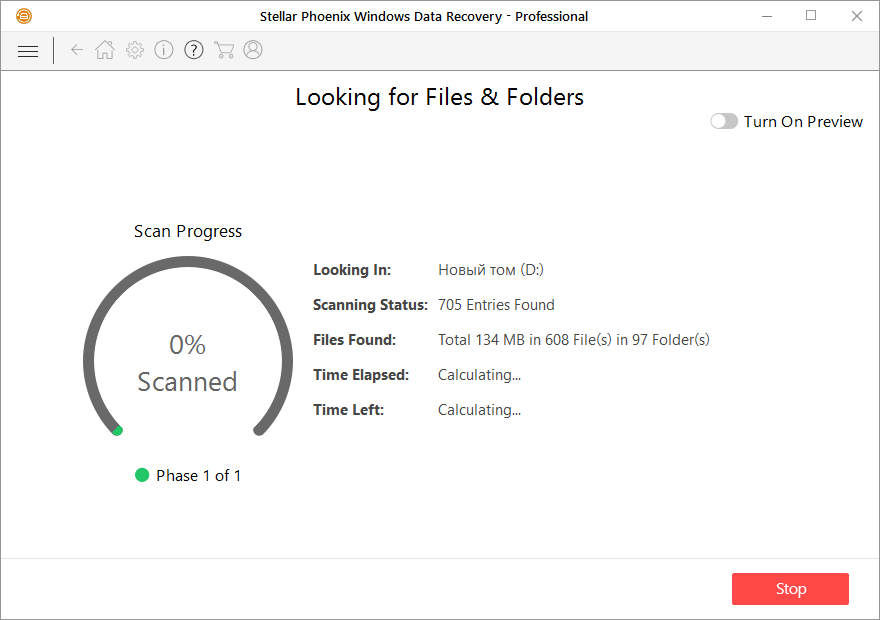Image resolution: width=880 pixels, height=620 pixels.
Task: Click the "Turn On Preview" label text
Action: point(803,121)
